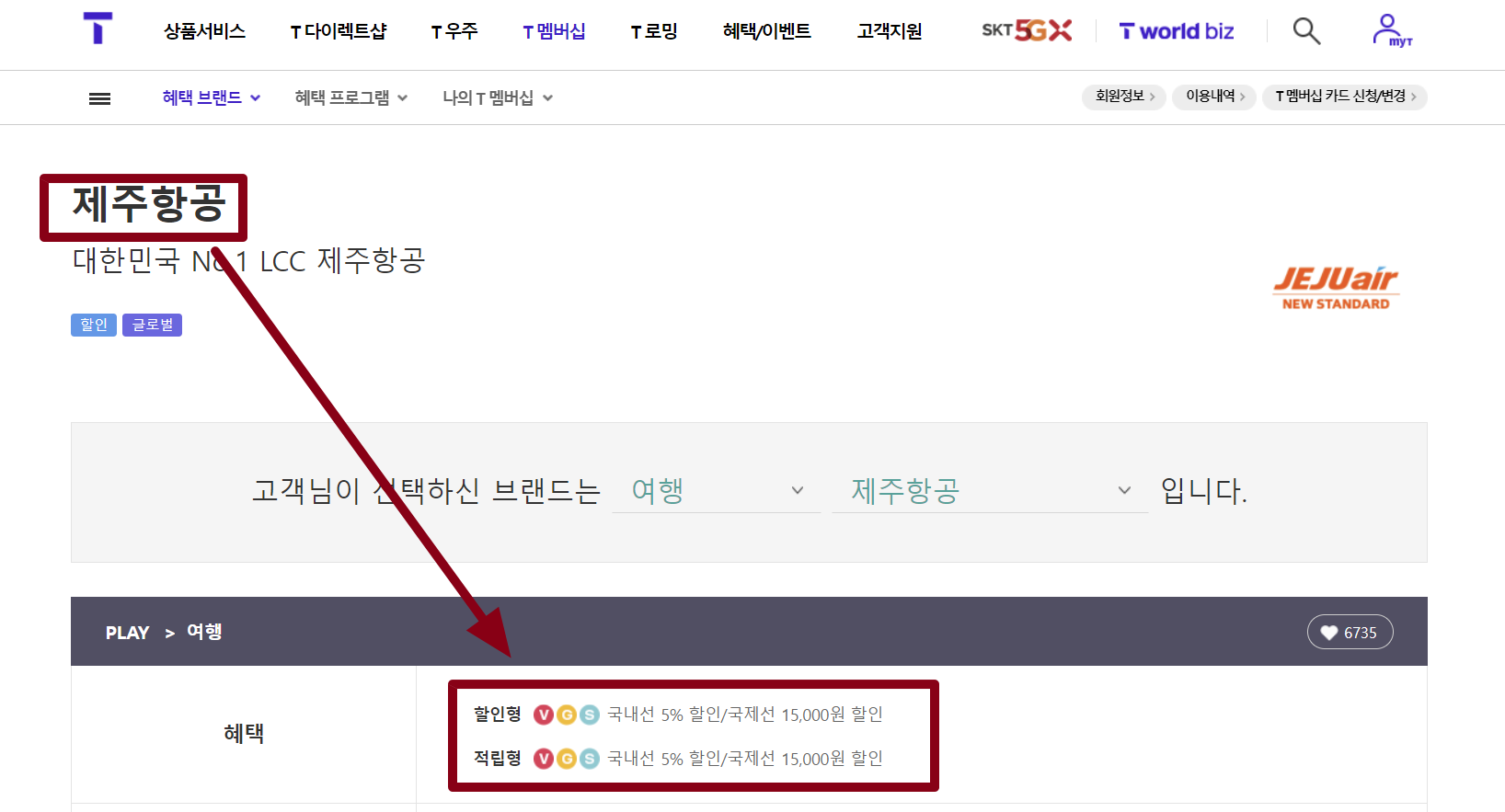1505x812 pixels.
Task: Click the S grade icon in 적립형 row
Action: pyautogui.click(x=590, y=759)
